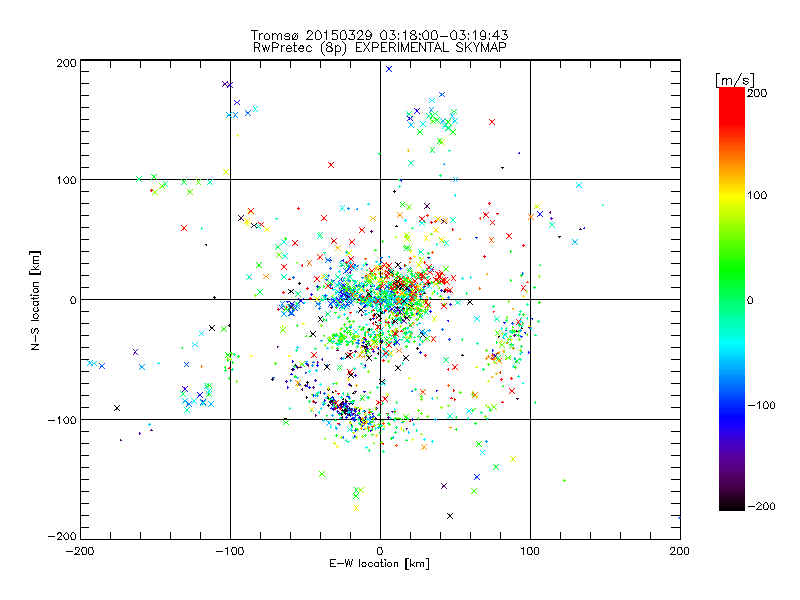The width and height of the screenshot is (800, 600).
Task: Click the plot title 'Tromsø 20150329 03:18:00-03:19:43'
Action: pos(379,35)
